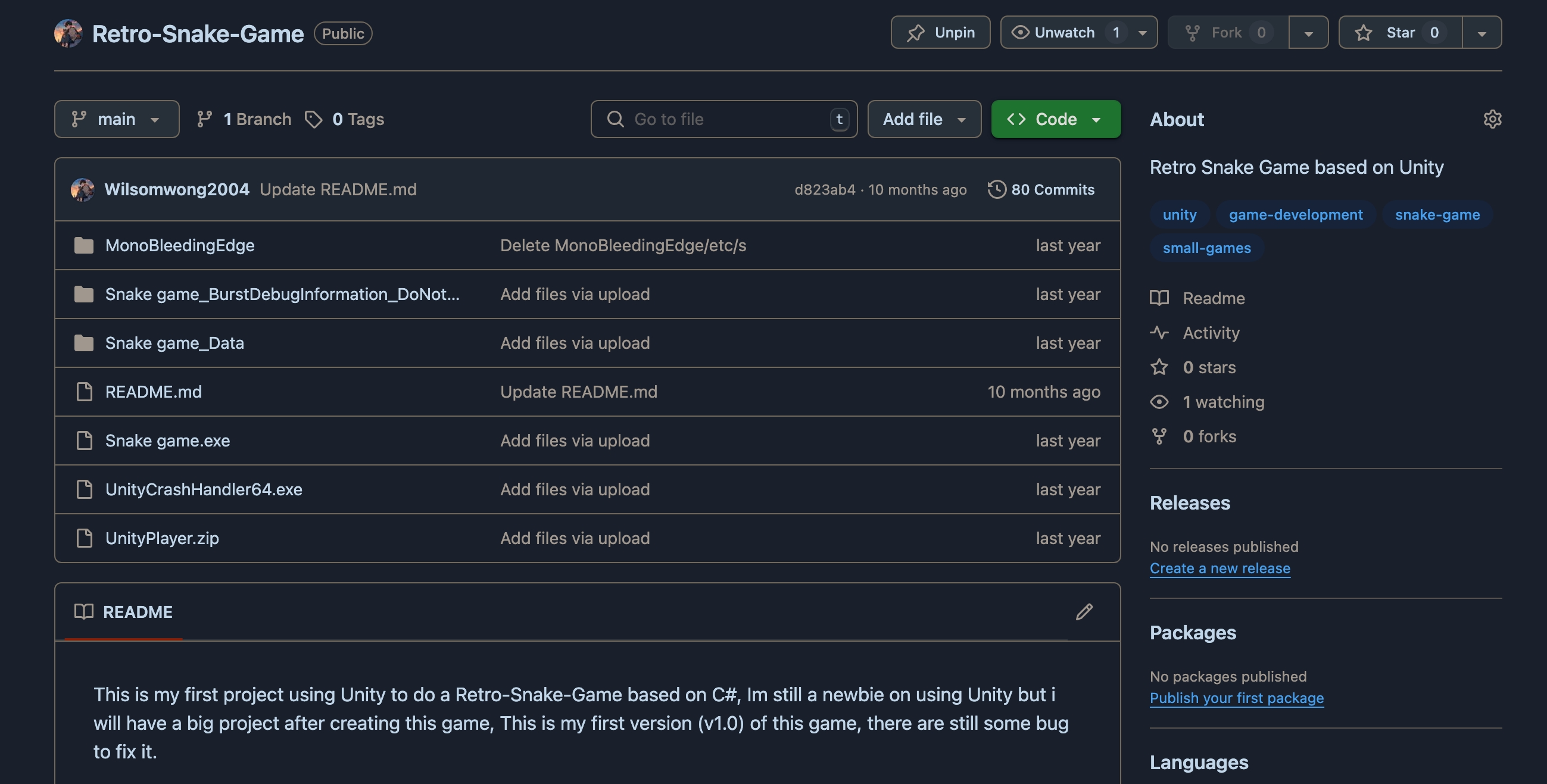The height and width of the screenshot is (784, 1547).
Task: Click the Packages heading link
Action: click(1193, 632)
